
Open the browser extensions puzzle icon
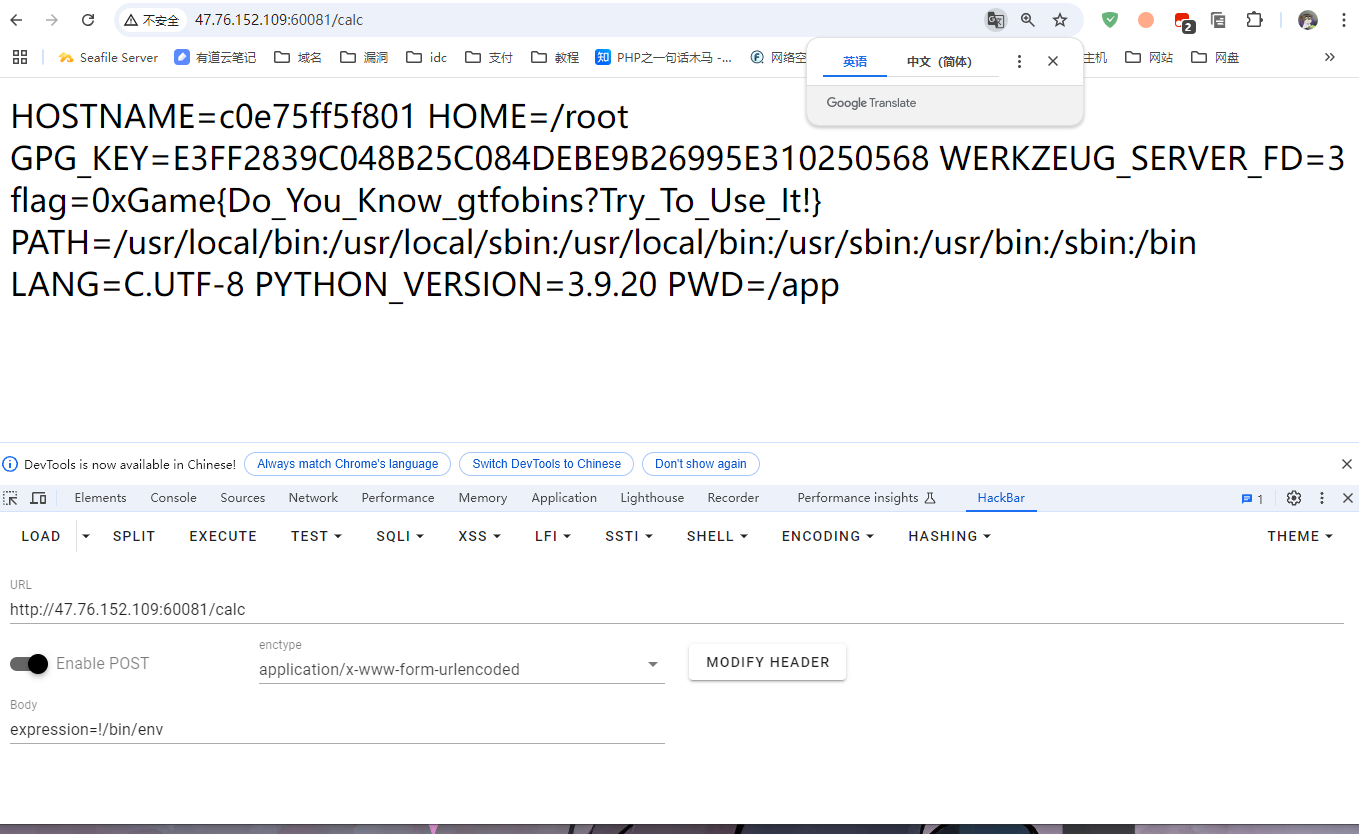[1254, 20]
